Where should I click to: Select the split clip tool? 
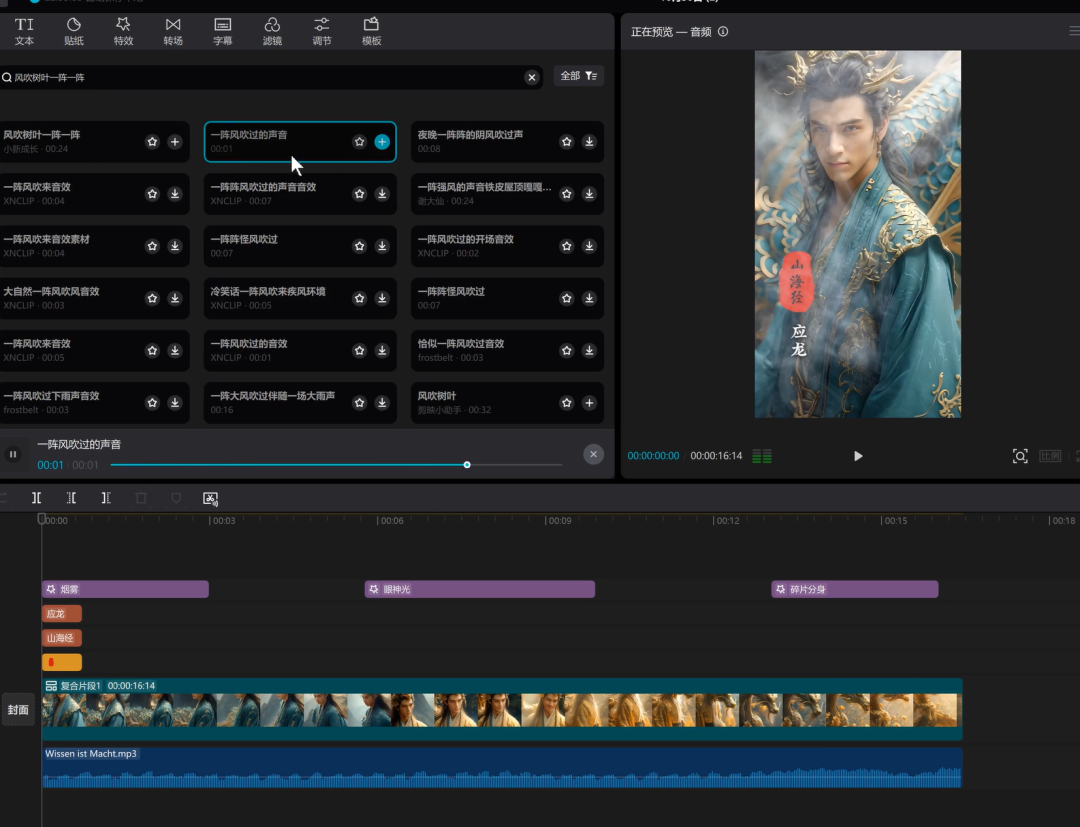[37, 498]
